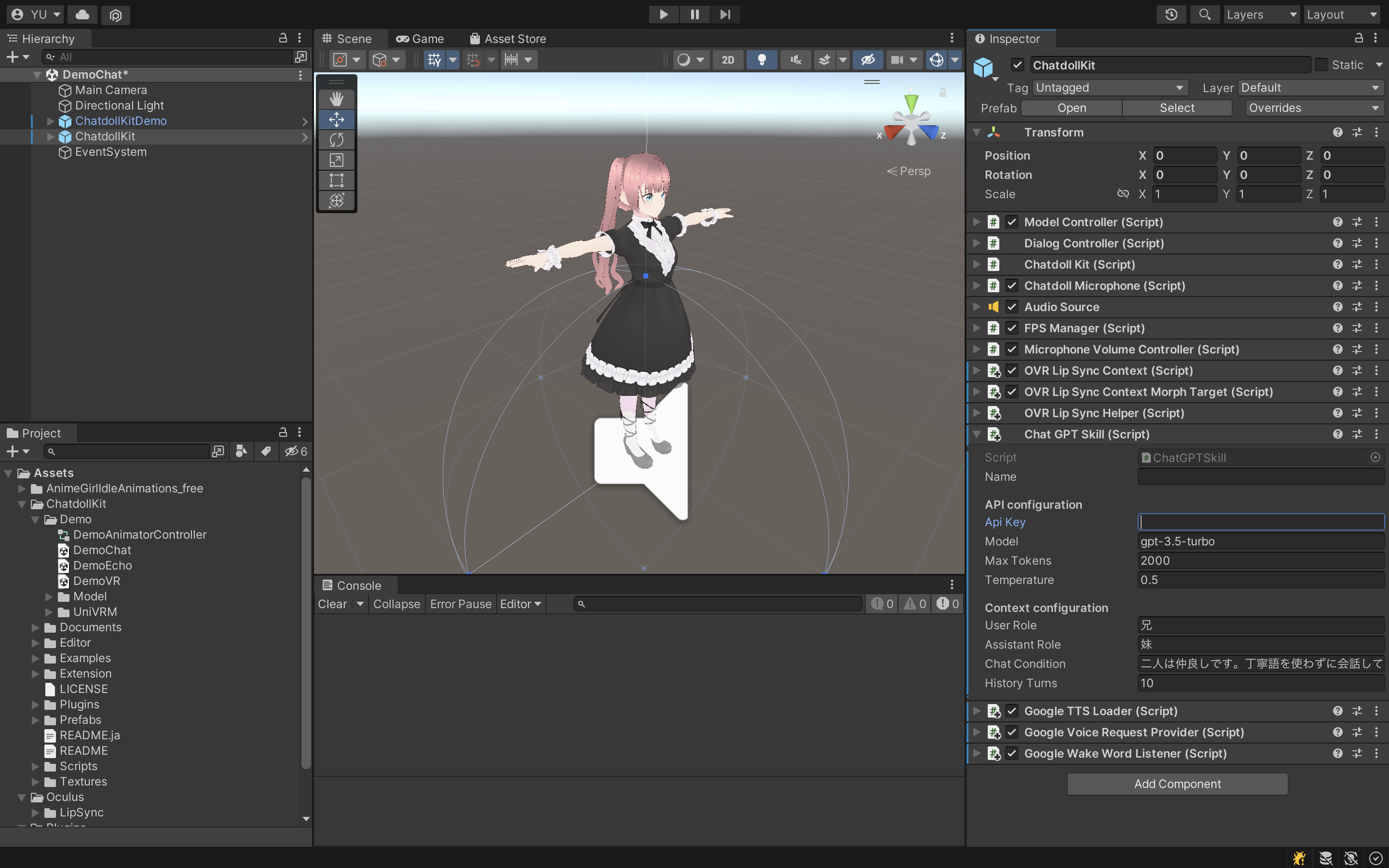
Task: Toggle scene lighting lightbulb icon
Action: tap(762, 60)
